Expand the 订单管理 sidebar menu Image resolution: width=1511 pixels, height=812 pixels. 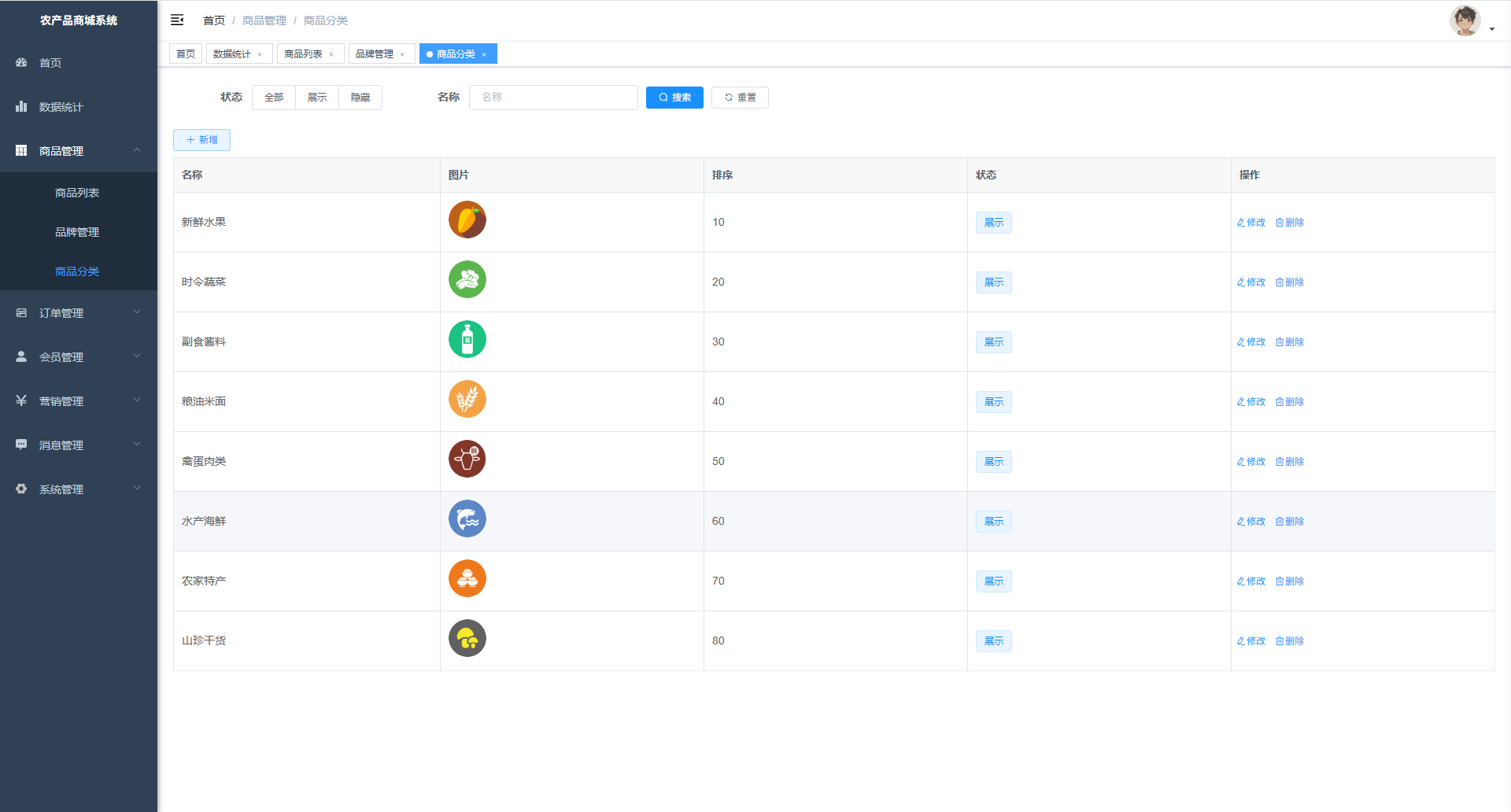pos(79,312)
